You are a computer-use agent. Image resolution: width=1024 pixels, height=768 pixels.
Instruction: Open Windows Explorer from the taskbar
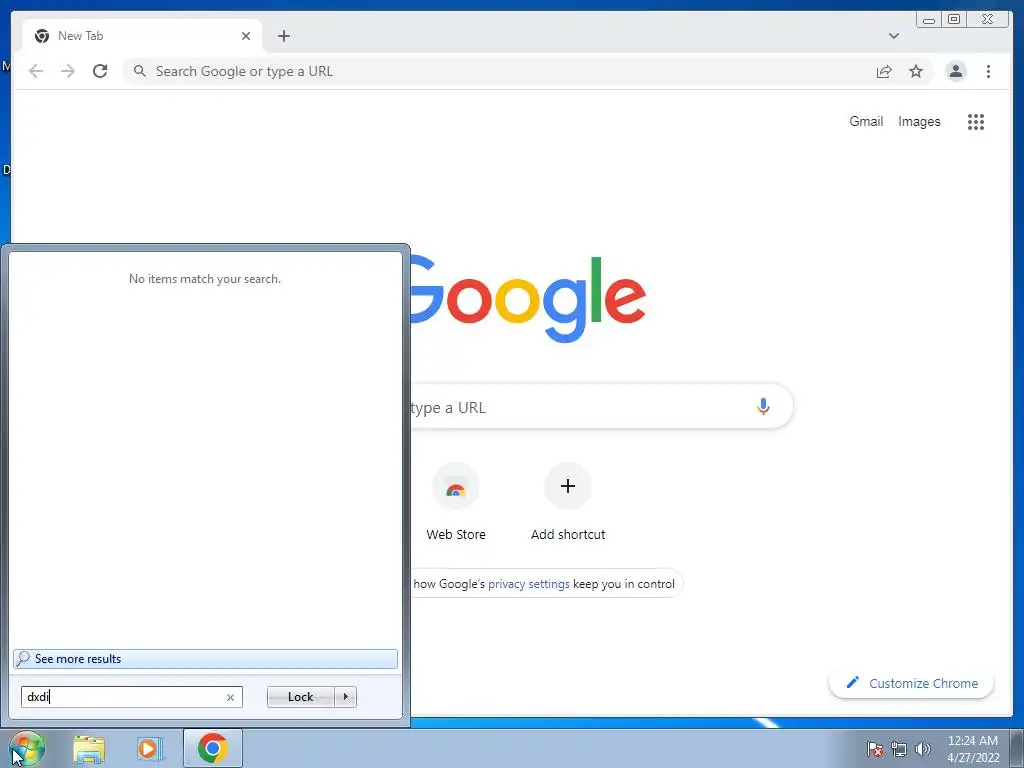pos(89,749)
